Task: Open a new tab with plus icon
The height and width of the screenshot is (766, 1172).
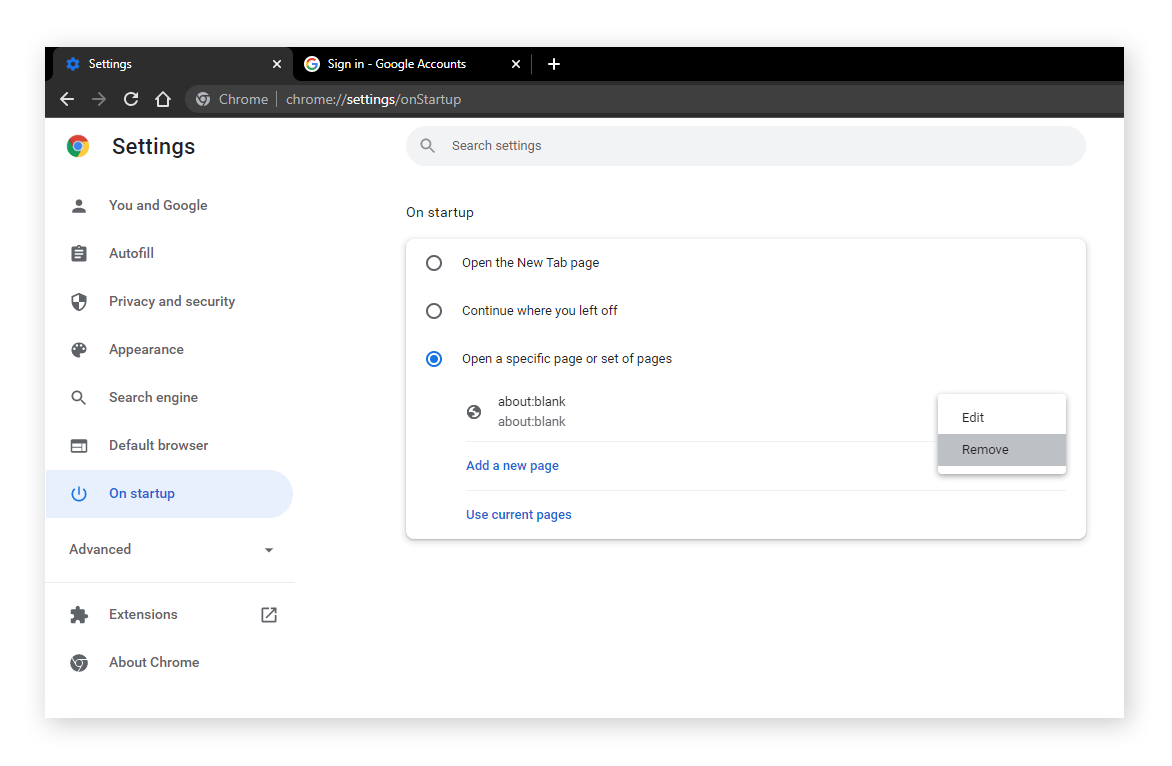Action: 554,64
